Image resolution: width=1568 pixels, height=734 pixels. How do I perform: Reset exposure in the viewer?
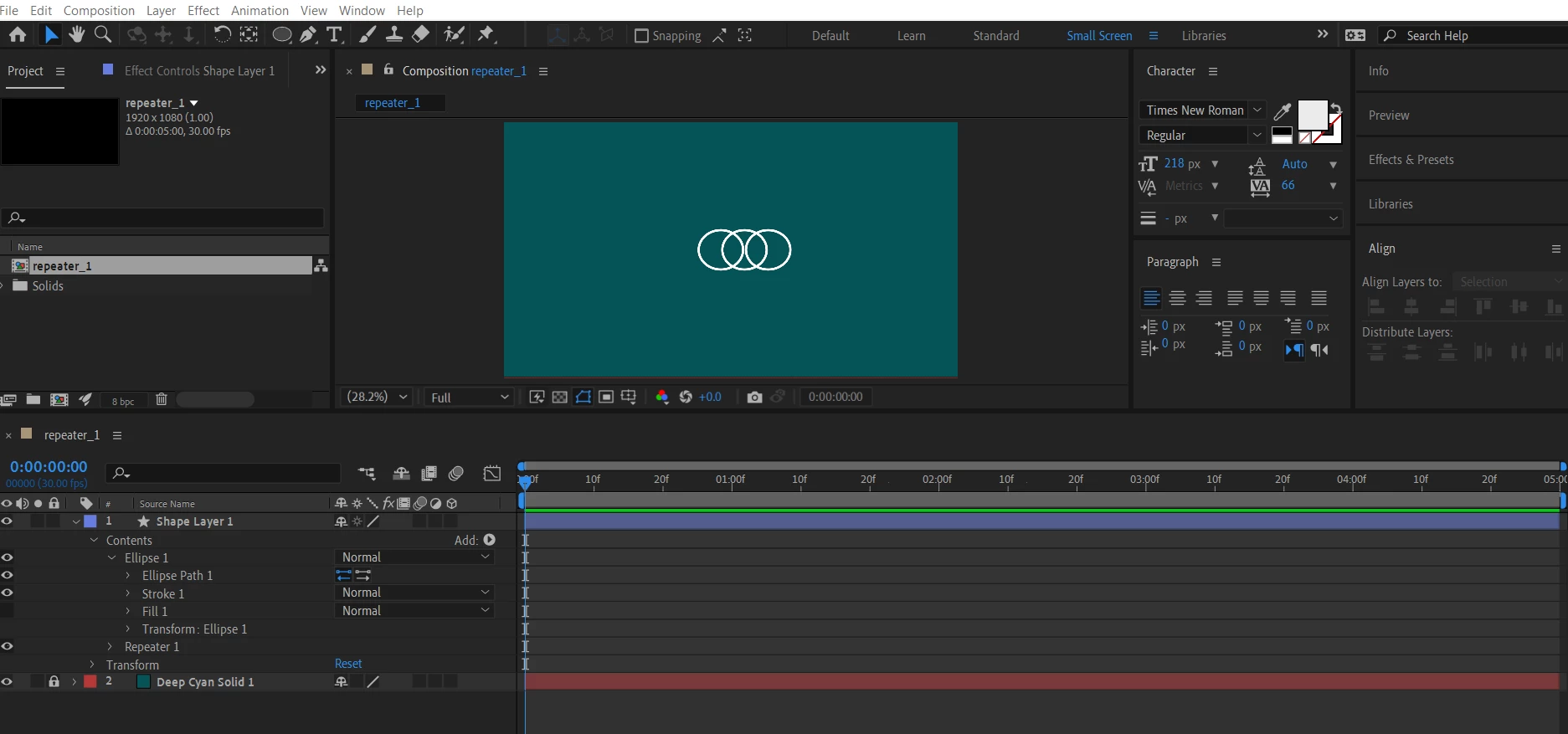pos(686,397)
